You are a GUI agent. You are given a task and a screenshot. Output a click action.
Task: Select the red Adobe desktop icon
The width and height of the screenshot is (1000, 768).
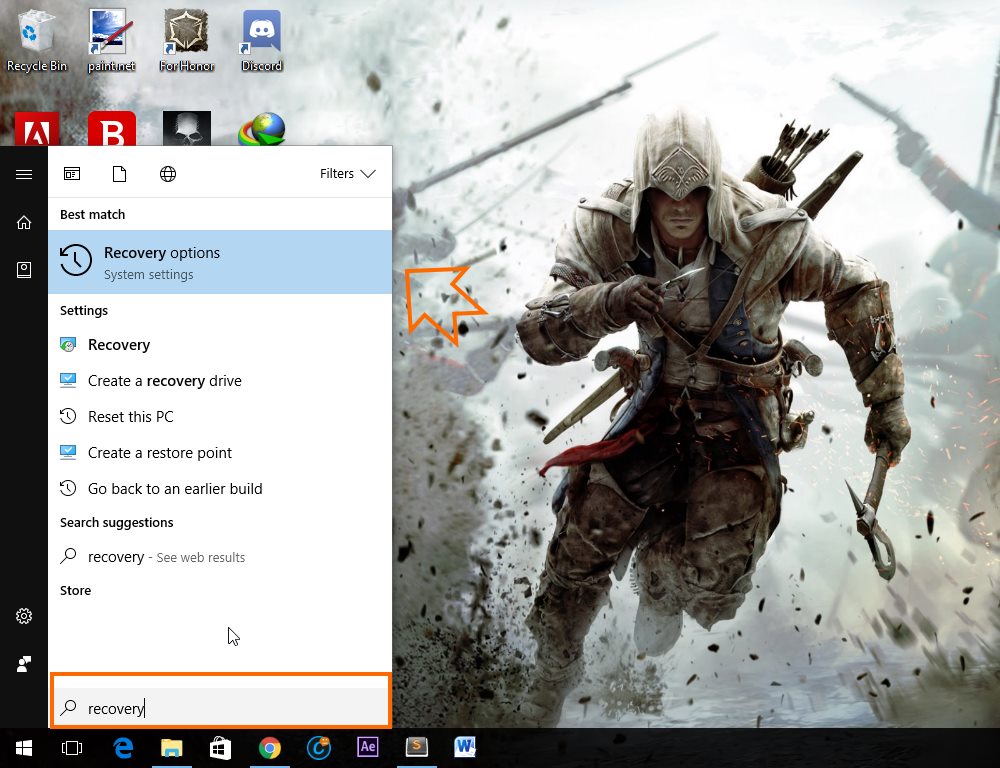click(x=36, y=129)
